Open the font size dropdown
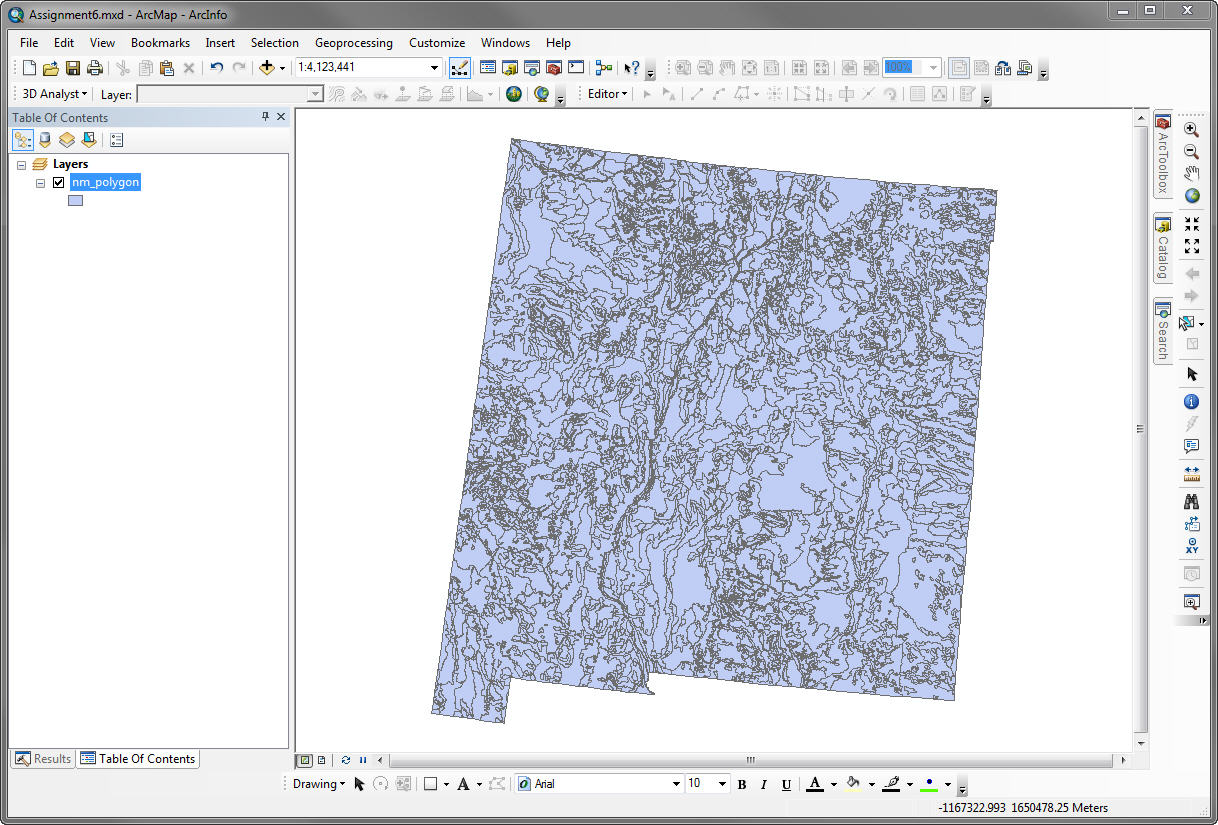The width and height of the screenshot is (1218, 825). pyautogui.click(x=722, y=784)
